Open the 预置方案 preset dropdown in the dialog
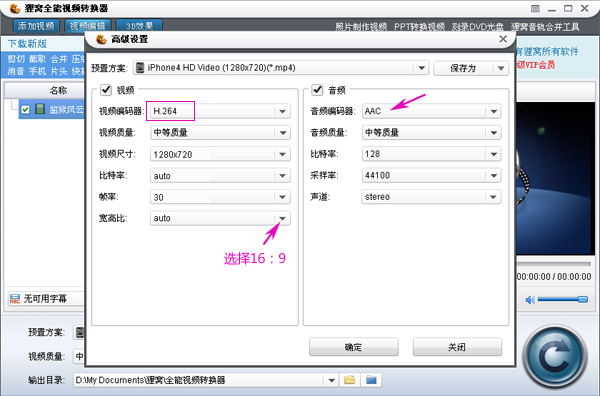 [421, 68]
